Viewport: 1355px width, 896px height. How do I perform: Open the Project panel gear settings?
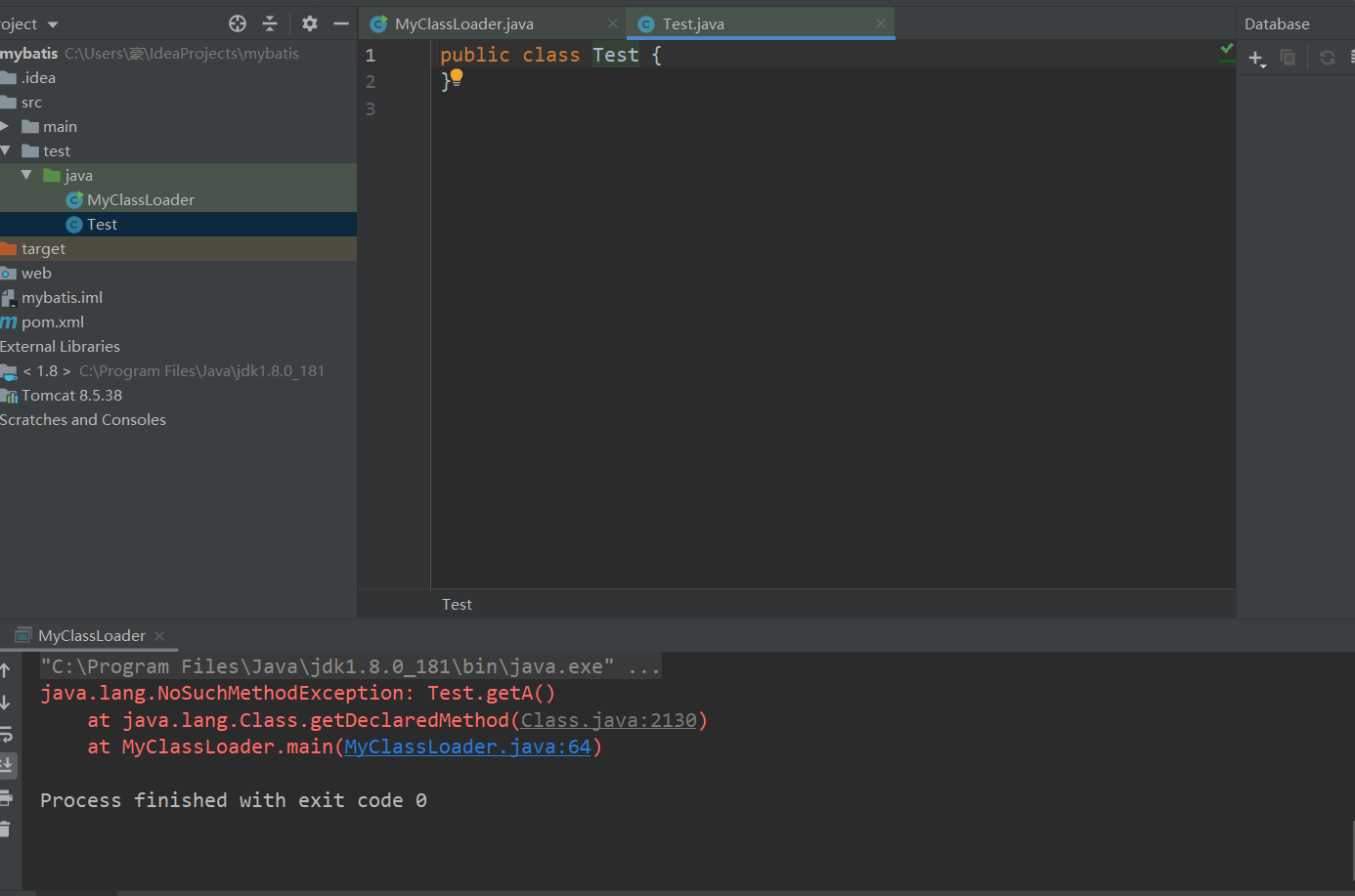coord(310,23)
